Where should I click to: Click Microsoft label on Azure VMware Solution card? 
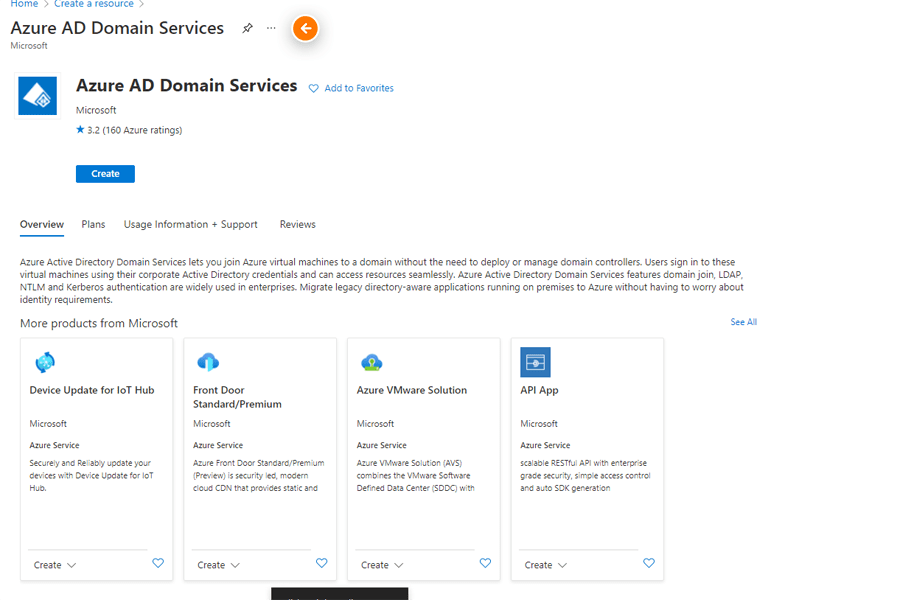pyautogui.click(x=375, y=424)
